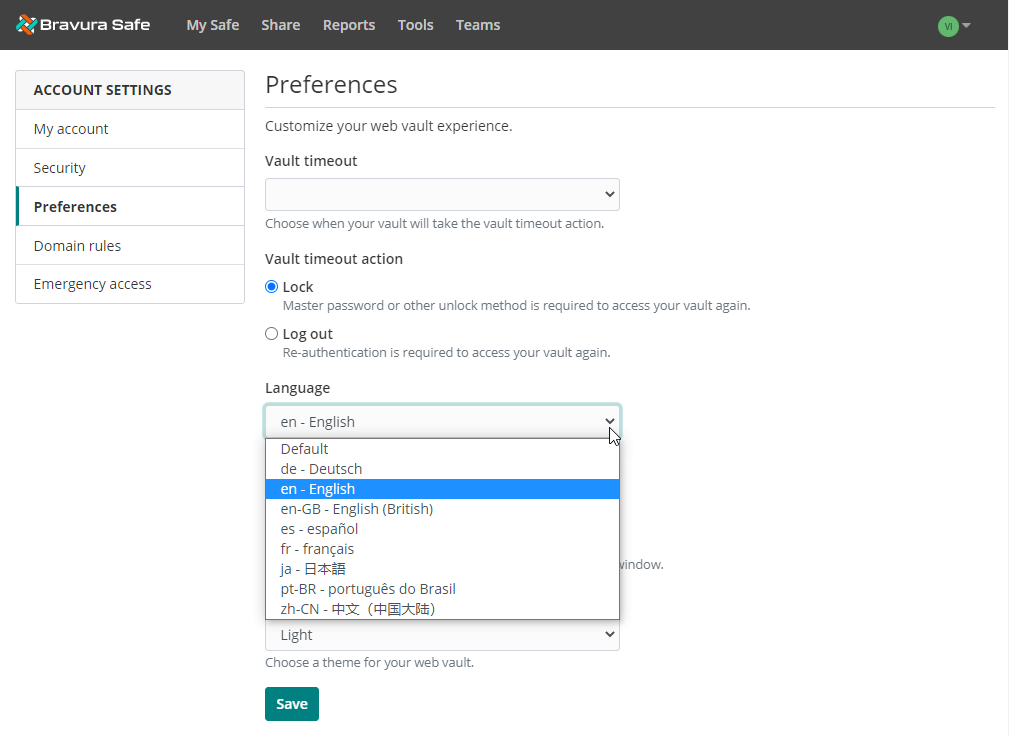Select the Lock timeout action

coord(272,287)
